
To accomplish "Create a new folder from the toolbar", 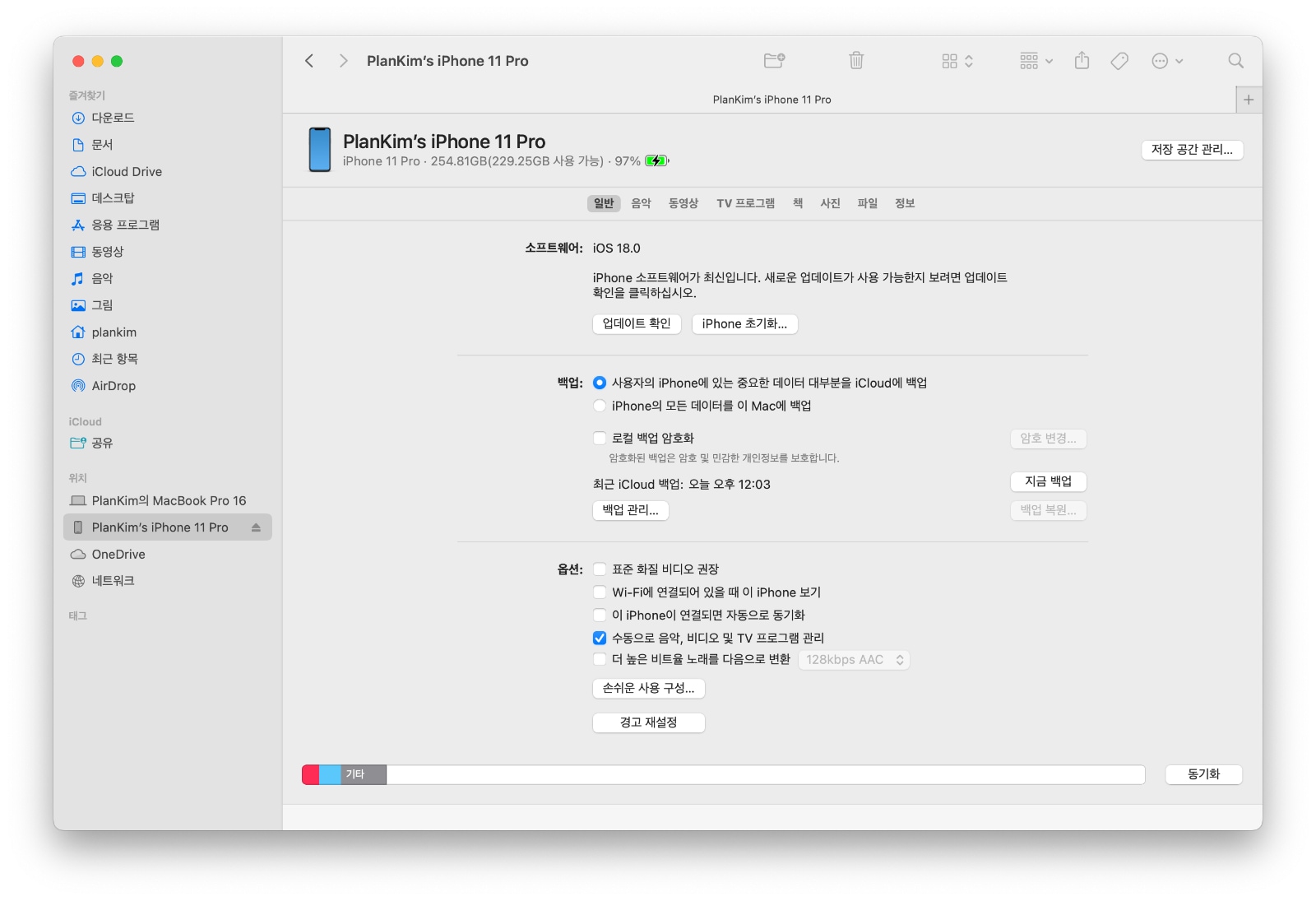I will (774, 60).
